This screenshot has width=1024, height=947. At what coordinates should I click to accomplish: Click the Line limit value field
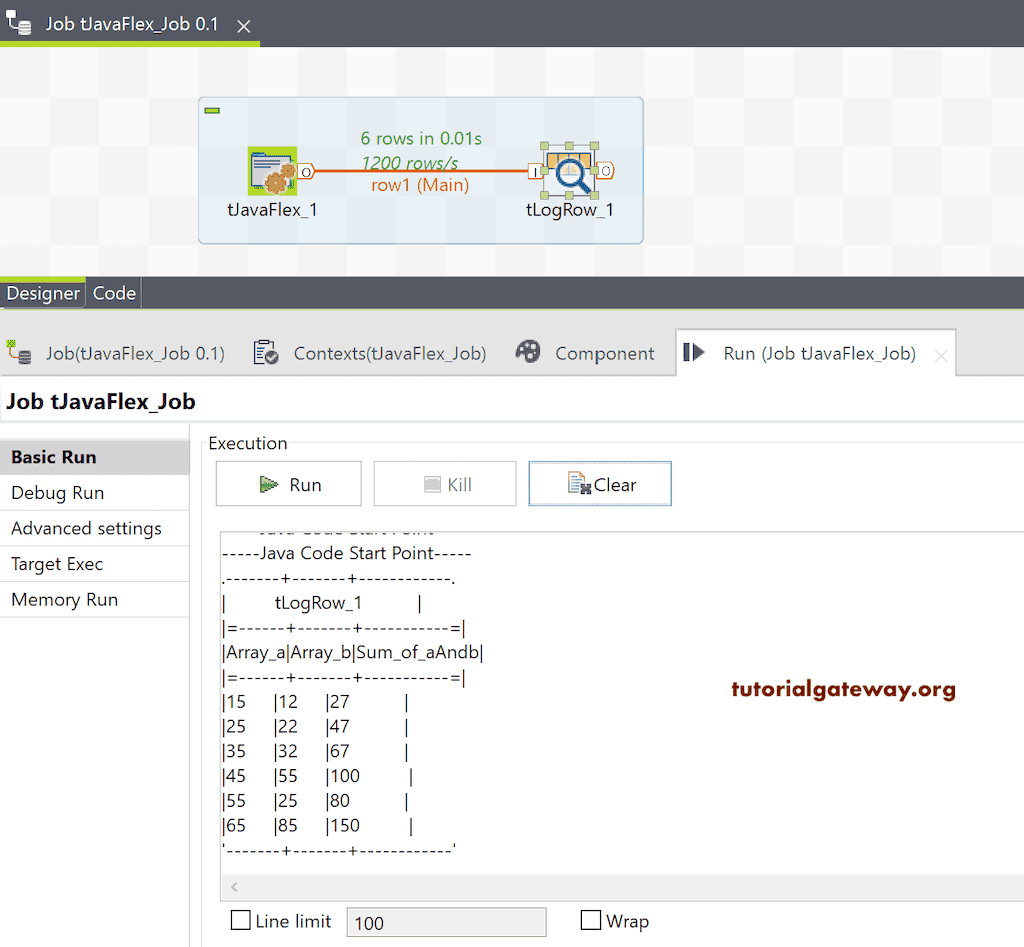(x=446, y=922)
